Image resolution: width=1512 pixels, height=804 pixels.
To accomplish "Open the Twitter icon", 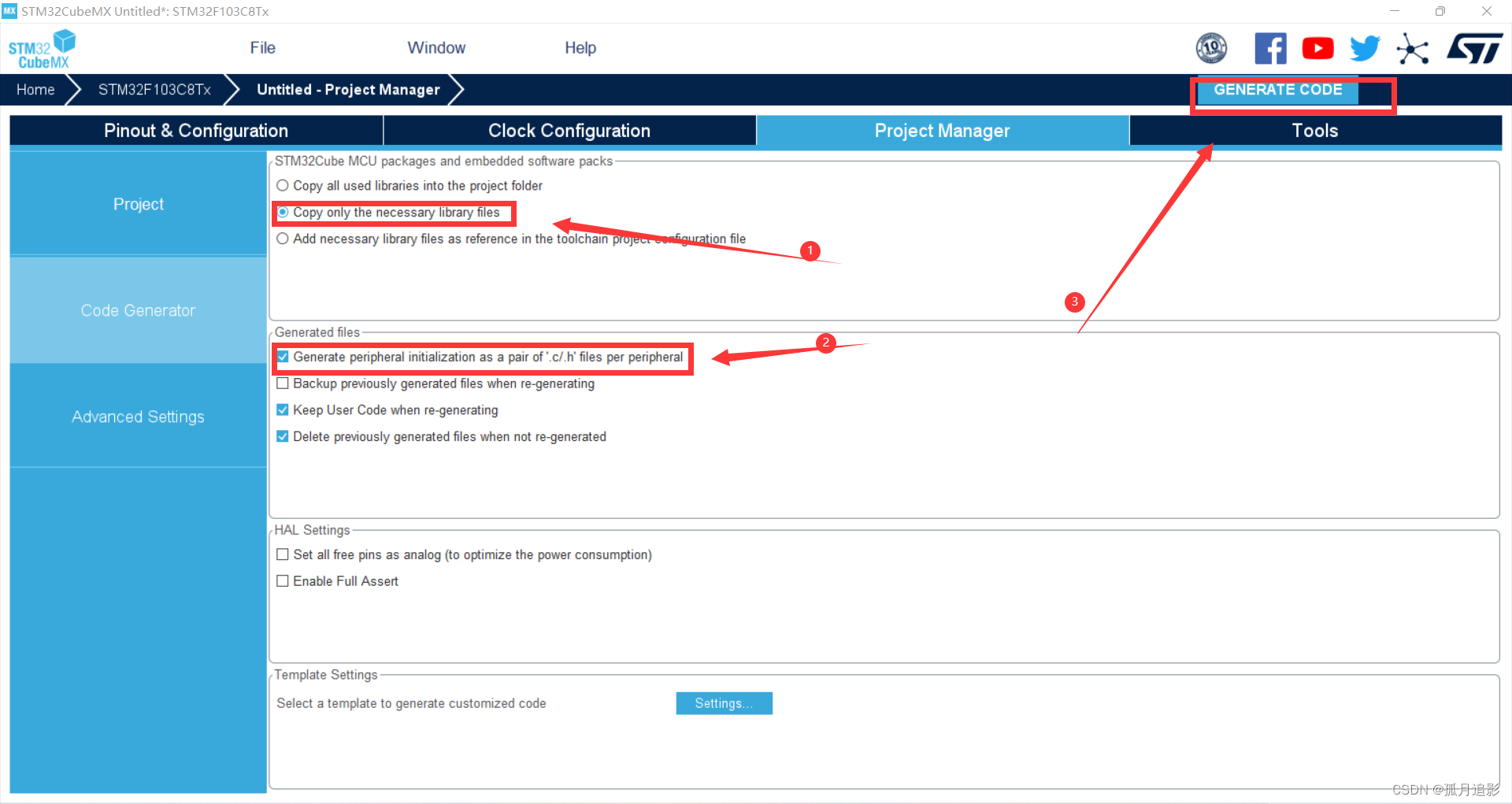I will coord(1365,49).
